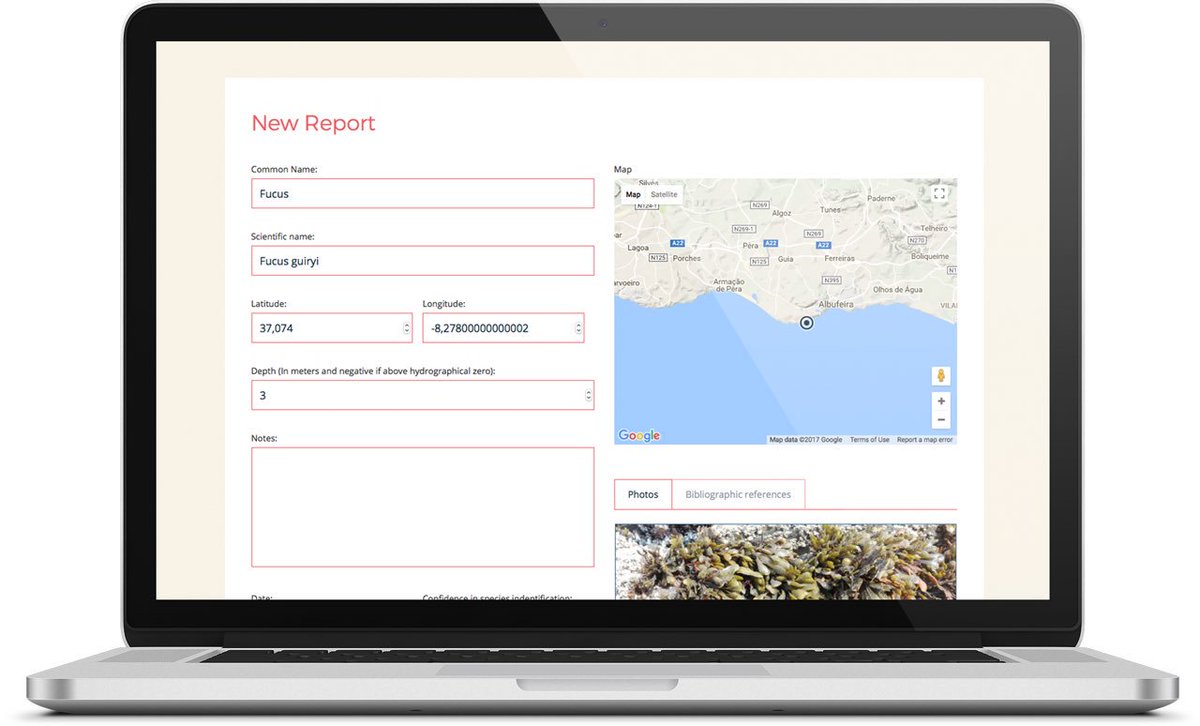Zoom out on the map
Viewport: 1200px width, 726px height.
pos(941,420)
